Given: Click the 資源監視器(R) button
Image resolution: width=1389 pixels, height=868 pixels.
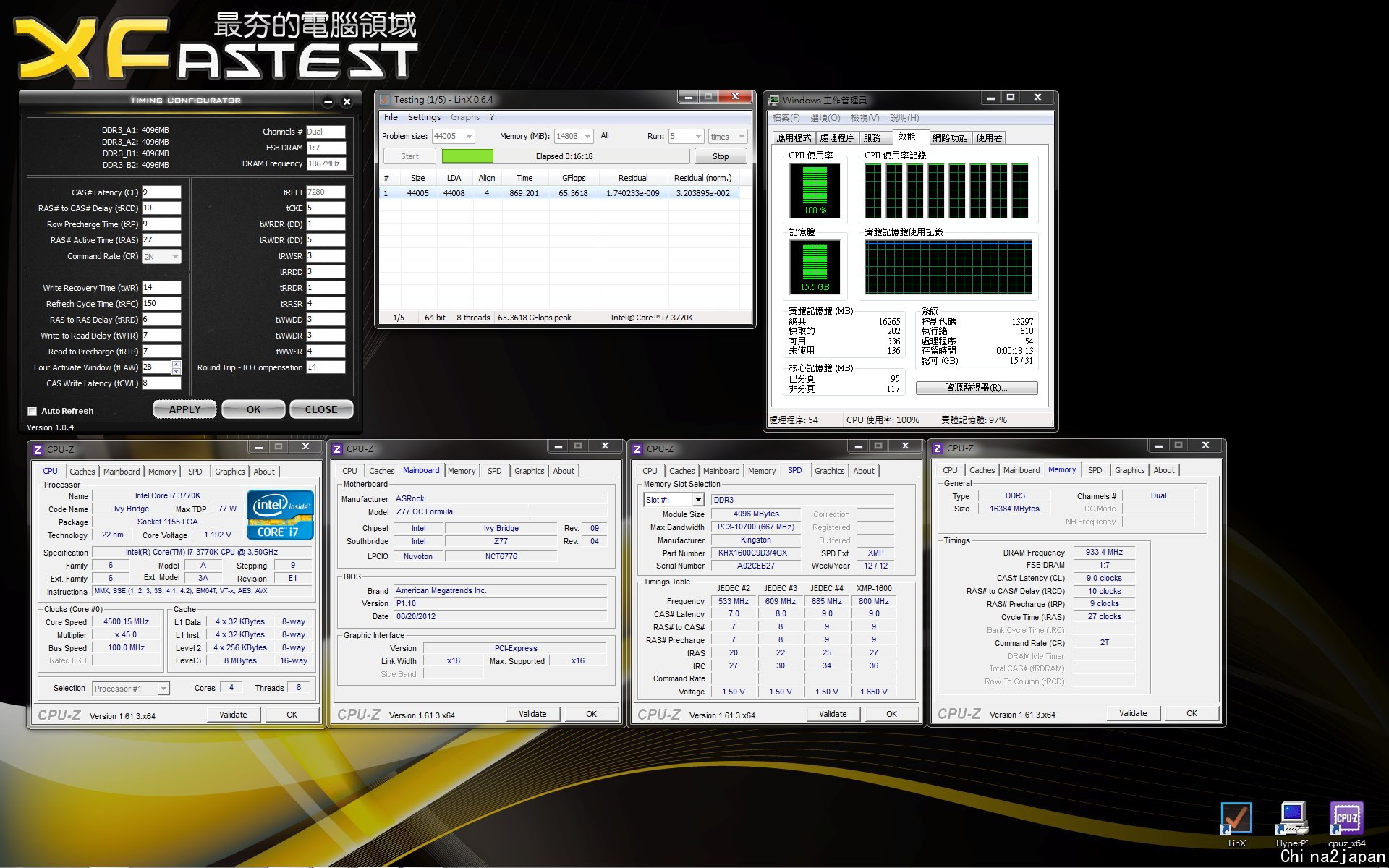Looking at the screenshot, I should tap(977, 388).
